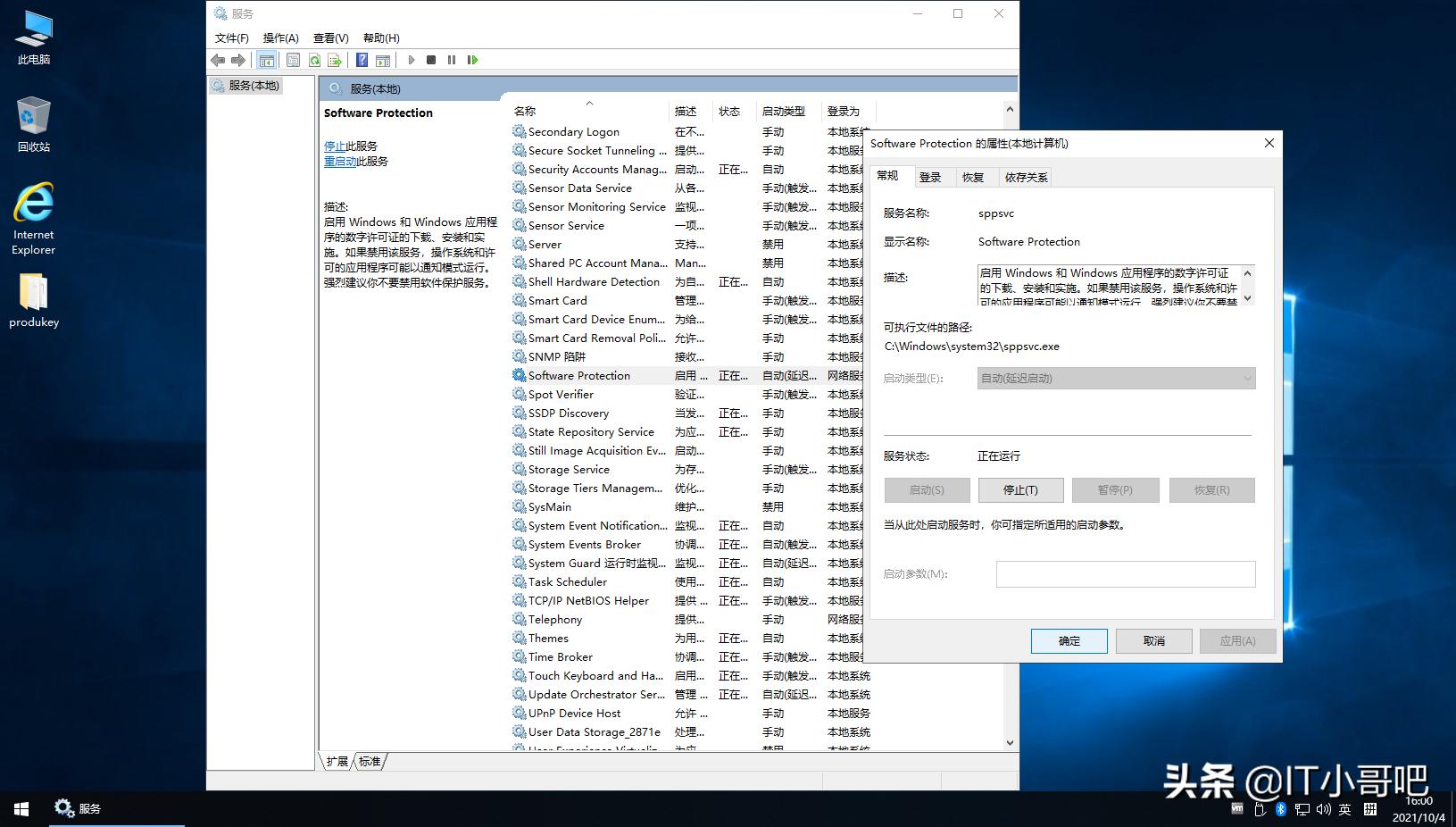Refresh the service list using the refresh icon
The height and width of the screenshot is (827, 1456).
pos(314,60)
